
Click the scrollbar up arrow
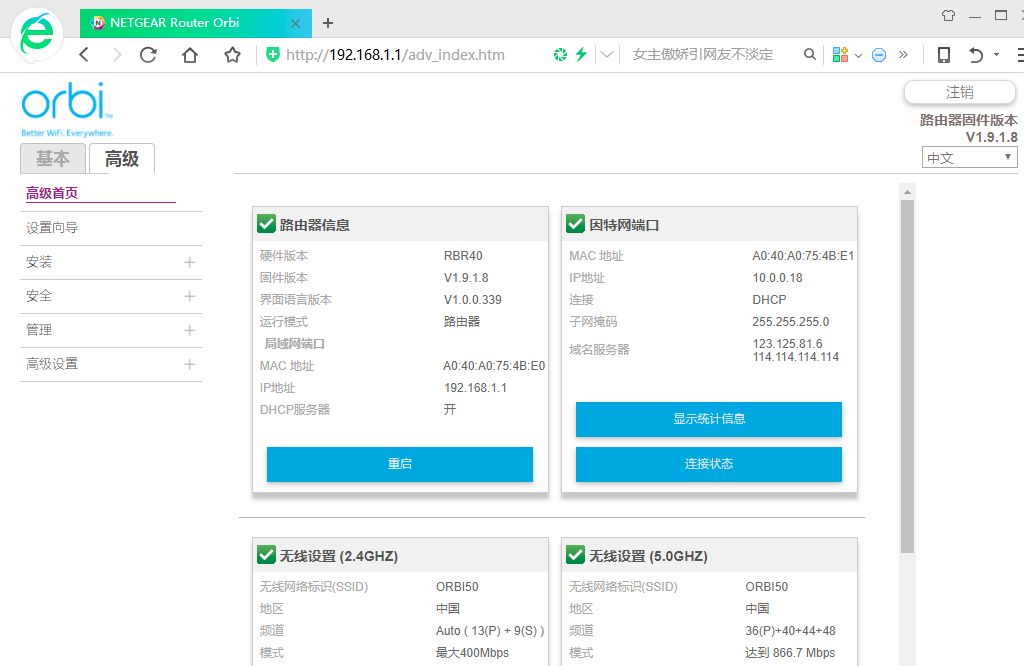[907, 192]
